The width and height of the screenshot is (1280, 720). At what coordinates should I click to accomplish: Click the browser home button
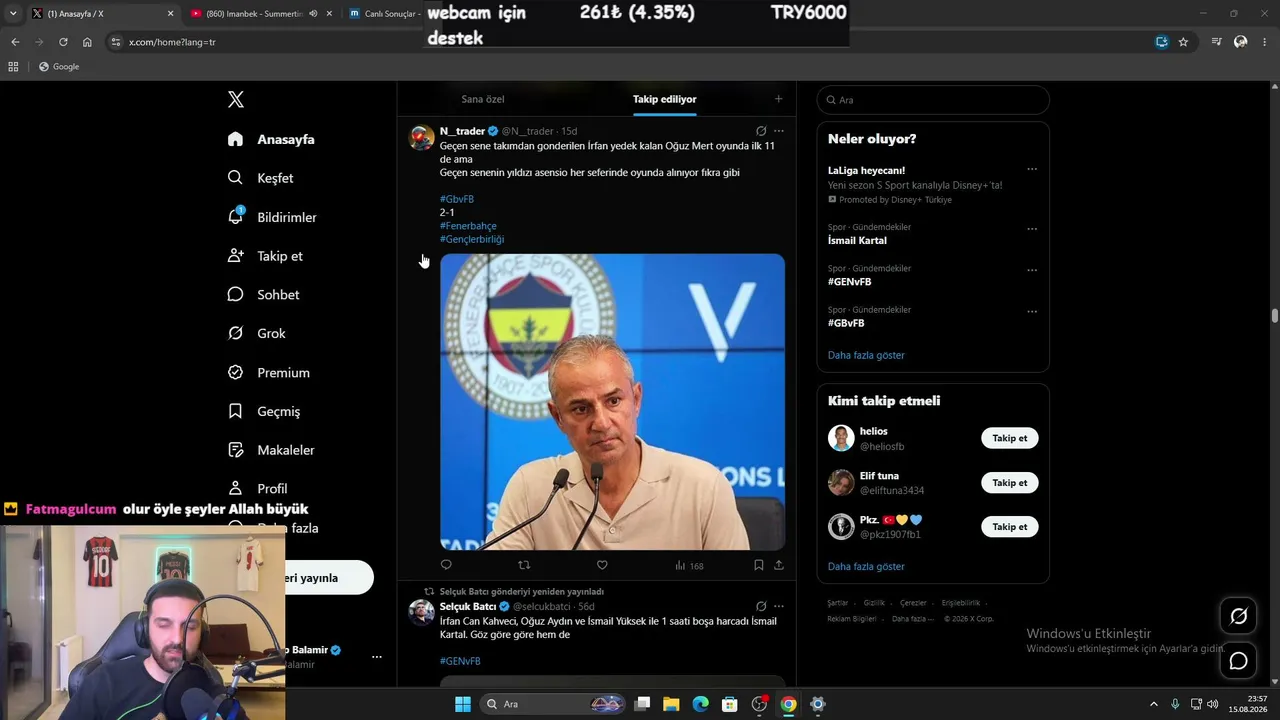pyautogui.click(x=87, y=42)
